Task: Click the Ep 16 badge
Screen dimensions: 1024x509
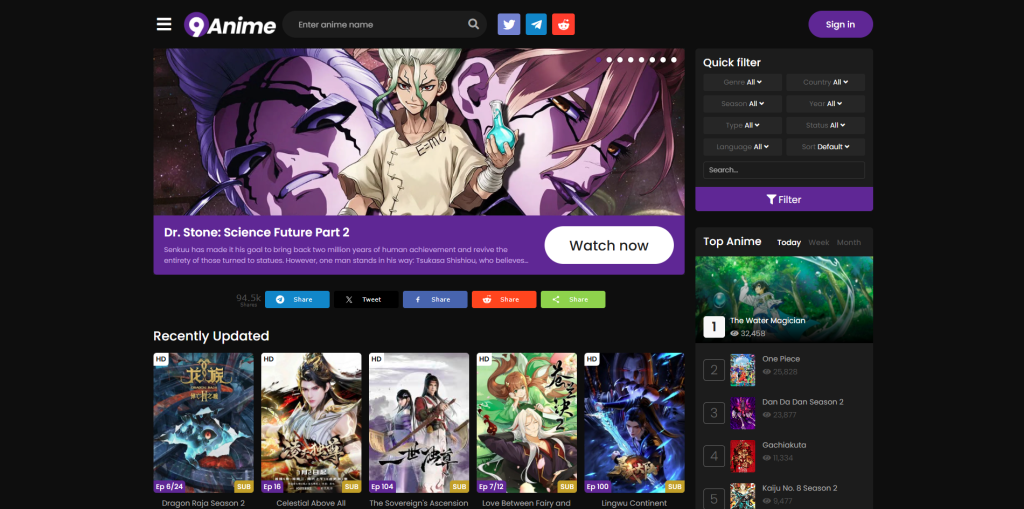Action: pyautogui.click(x=272, y=487)
